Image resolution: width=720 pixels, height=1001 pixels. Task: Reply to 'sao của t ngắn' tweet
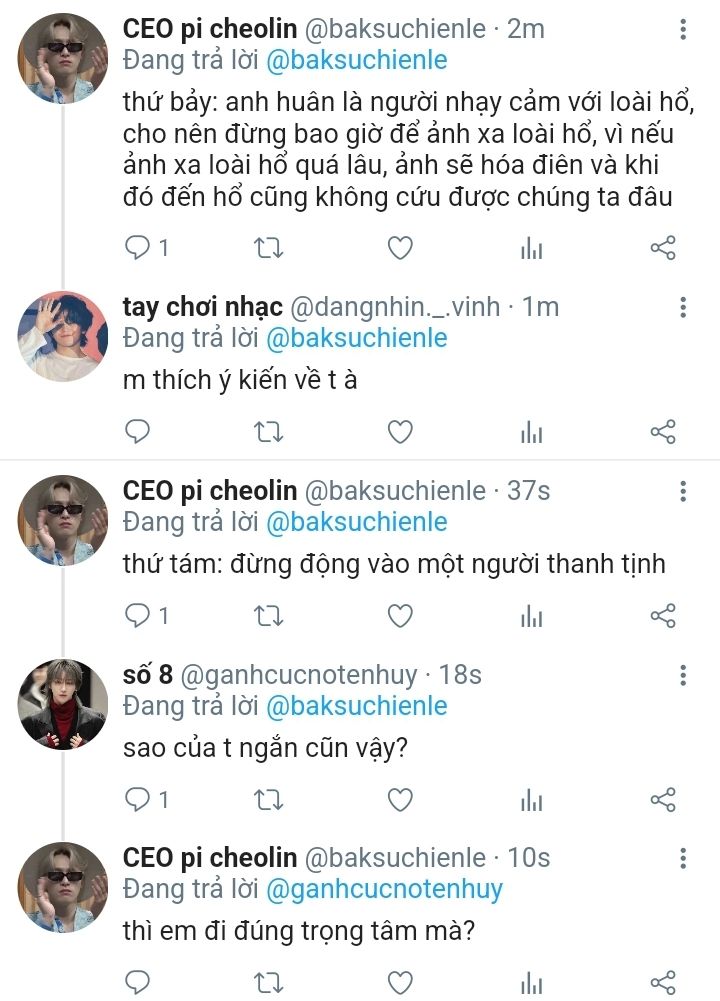pos(137,799)
